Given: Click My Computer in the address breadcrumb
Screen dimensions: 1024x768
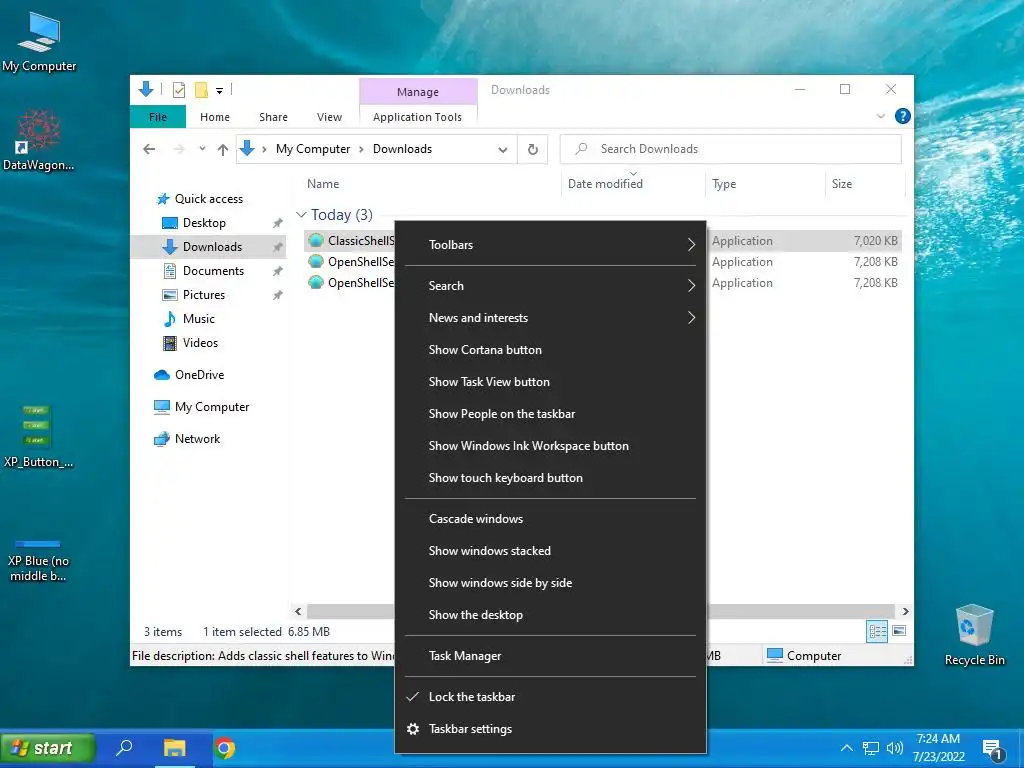Looking at the screenshot, I should click(x=313, y=149).
